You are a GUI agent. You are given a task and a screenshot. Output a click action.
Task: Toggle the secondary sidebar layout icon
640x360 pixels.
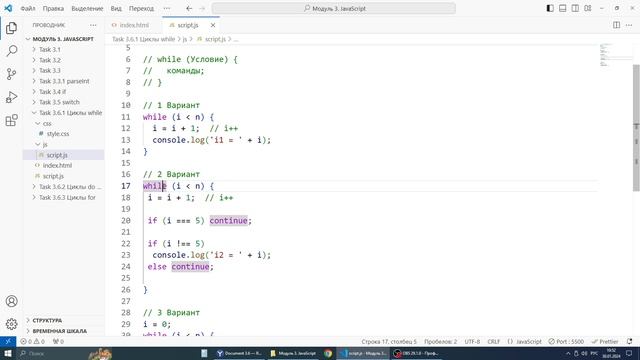tap(575, 8)
